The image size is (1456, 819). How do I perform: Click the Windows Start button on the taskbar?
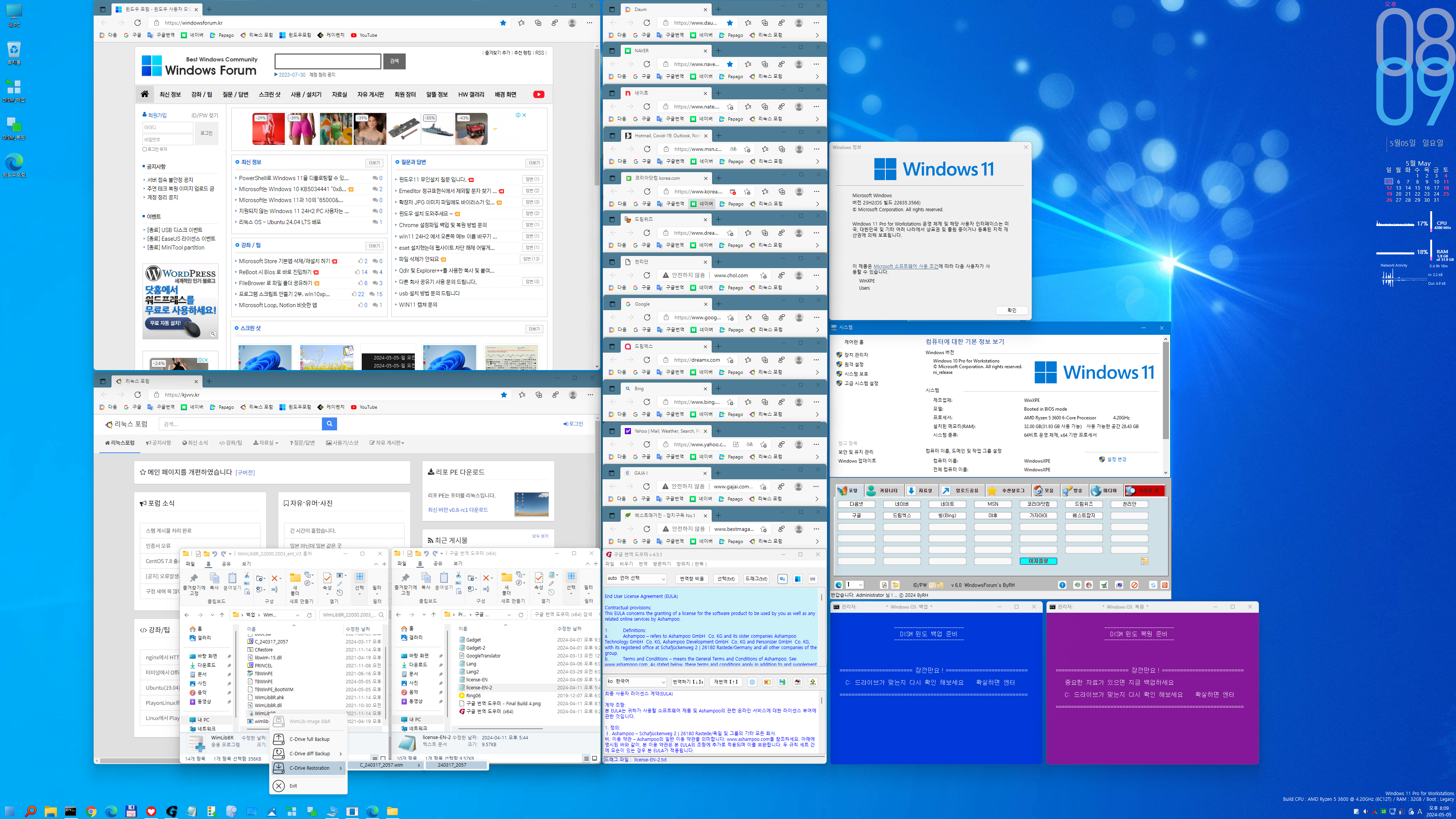click(10, 811)
